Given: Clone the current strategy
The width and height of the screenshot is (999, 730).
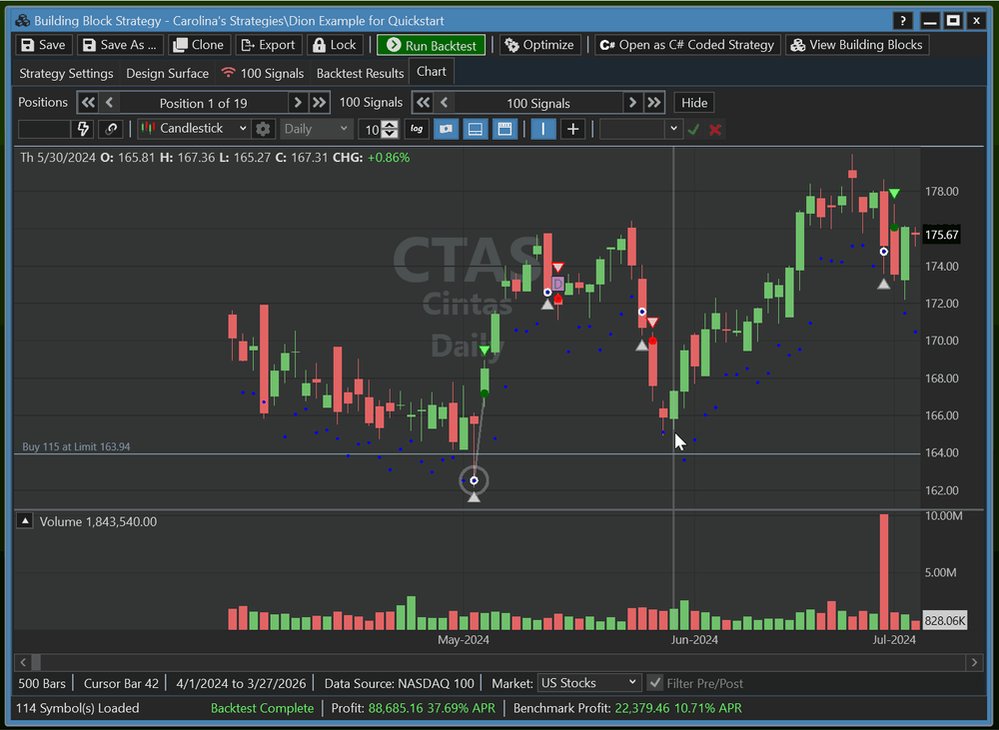Looking at the screenshot, I should click(199, 45).
